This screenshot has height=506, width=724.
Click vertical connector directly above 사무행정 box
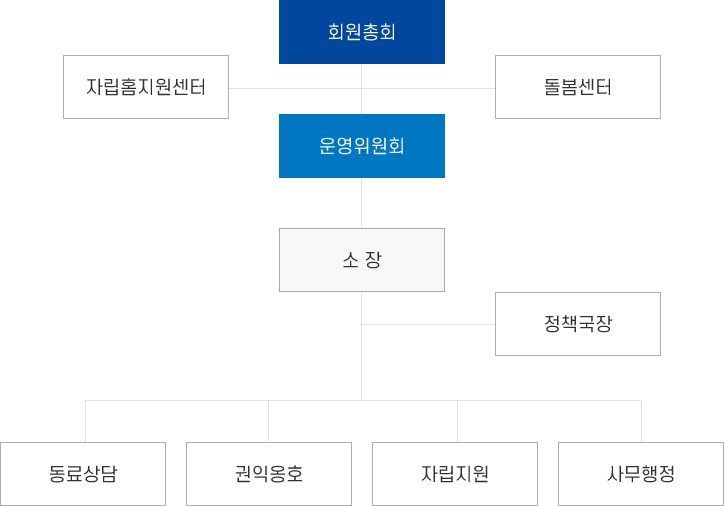point(641,421)
